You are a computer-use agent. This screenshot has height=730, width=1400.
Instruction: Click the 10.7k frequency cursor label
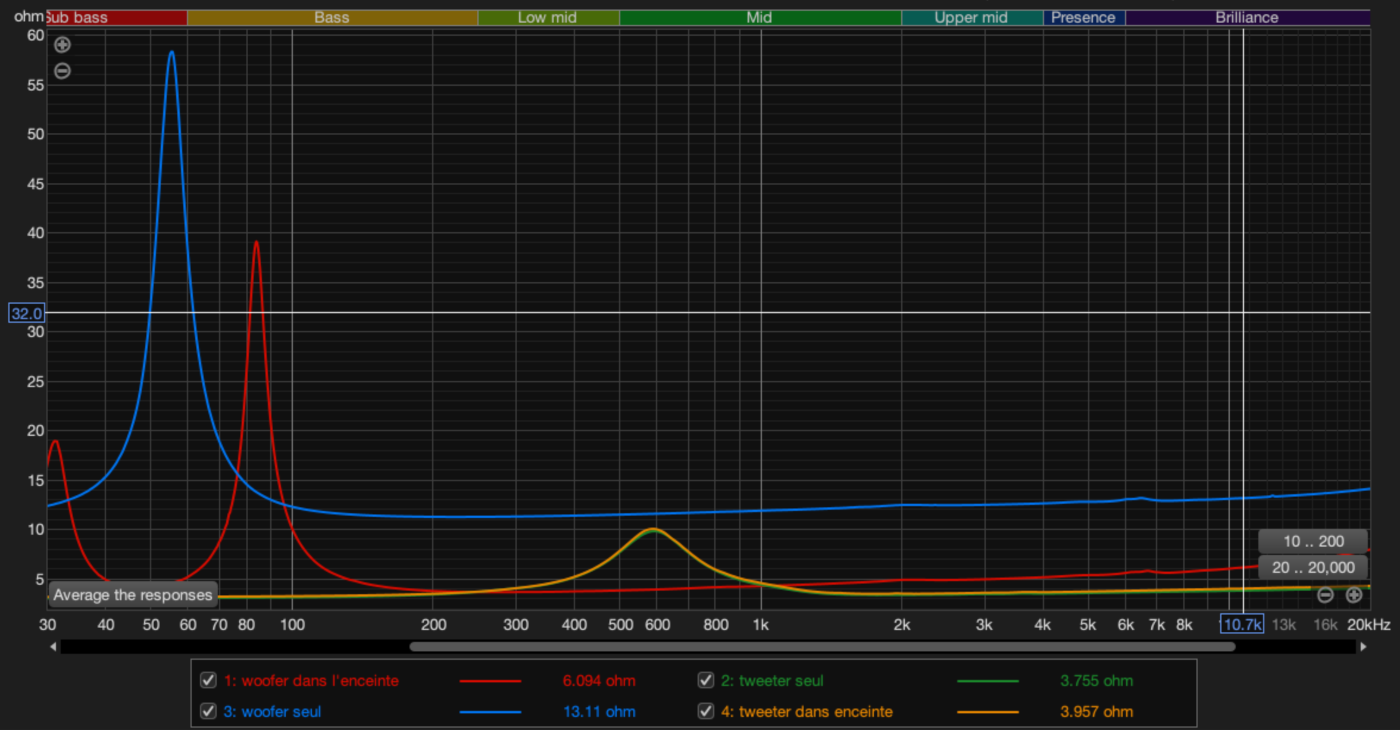pyautogui.click(x=1242, y=625)
